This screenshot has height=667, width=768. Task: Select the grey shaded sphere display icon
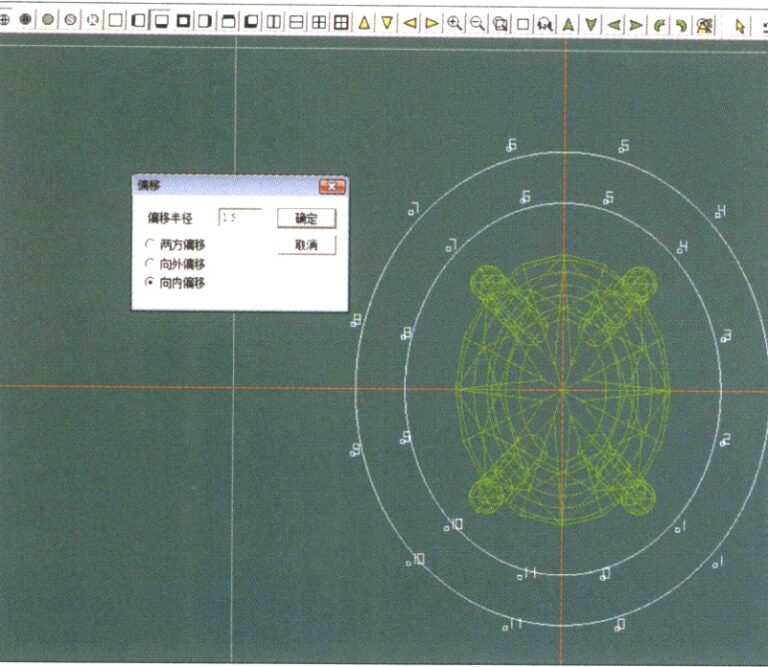pos(48,19)
